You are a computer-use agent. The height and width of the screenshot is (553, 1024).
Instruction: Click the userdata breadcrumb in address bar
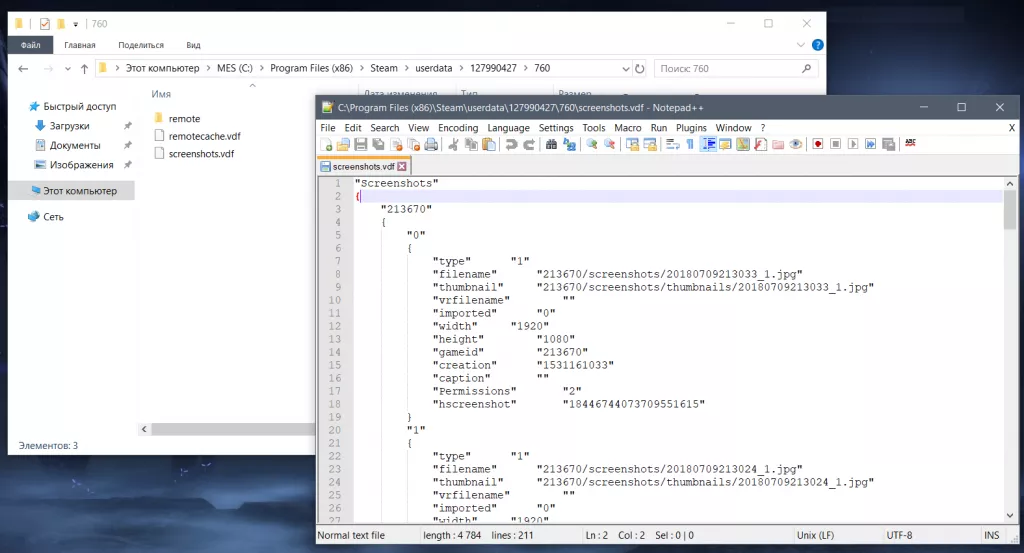[x=434, y=68]
